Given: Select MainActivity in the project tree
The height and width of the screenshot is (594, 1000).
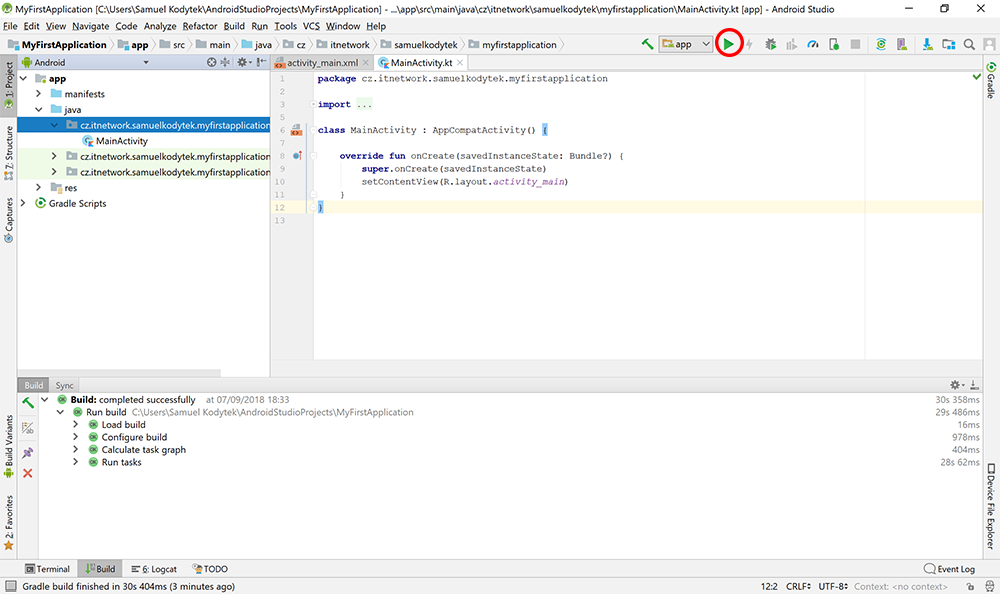Looking at the screenshot, I should 121,141.
